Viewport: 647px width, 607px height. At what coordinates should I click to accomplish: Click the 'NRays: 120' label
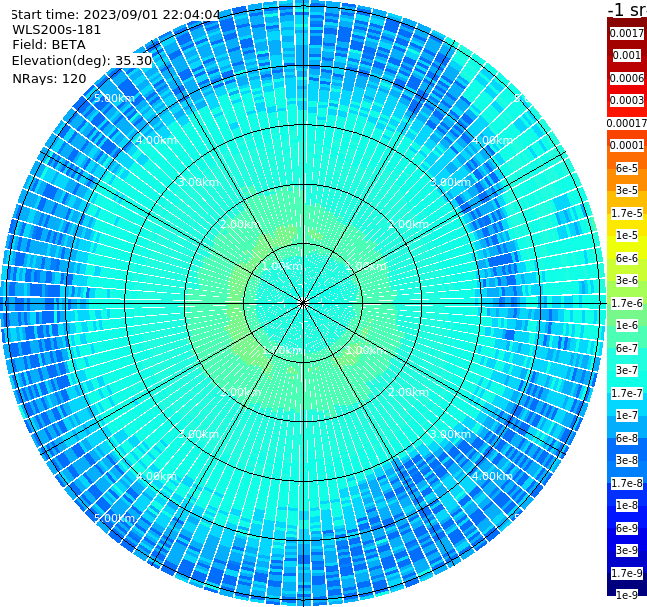point(49,78)
